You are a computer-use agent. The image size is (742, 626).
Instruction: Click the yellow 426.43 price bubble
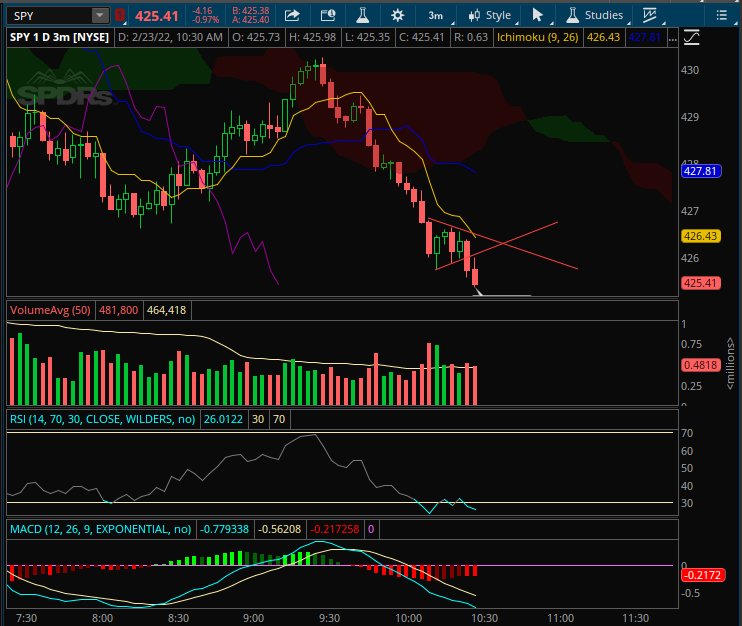pyautogui.click(x=701, y=236)
